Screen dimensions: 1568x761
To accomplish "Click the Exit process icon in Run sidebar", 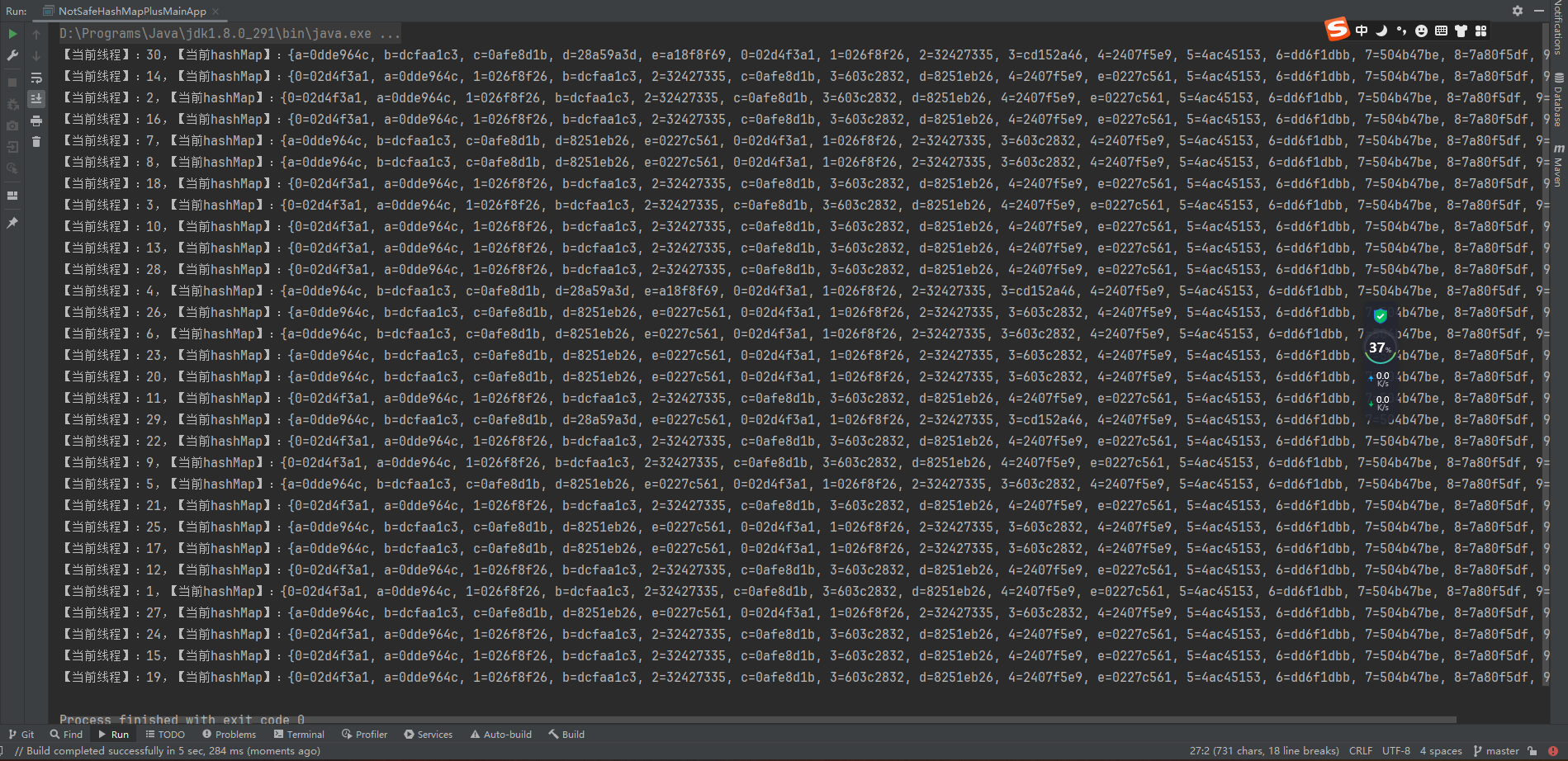I will [x=12, y=147].
